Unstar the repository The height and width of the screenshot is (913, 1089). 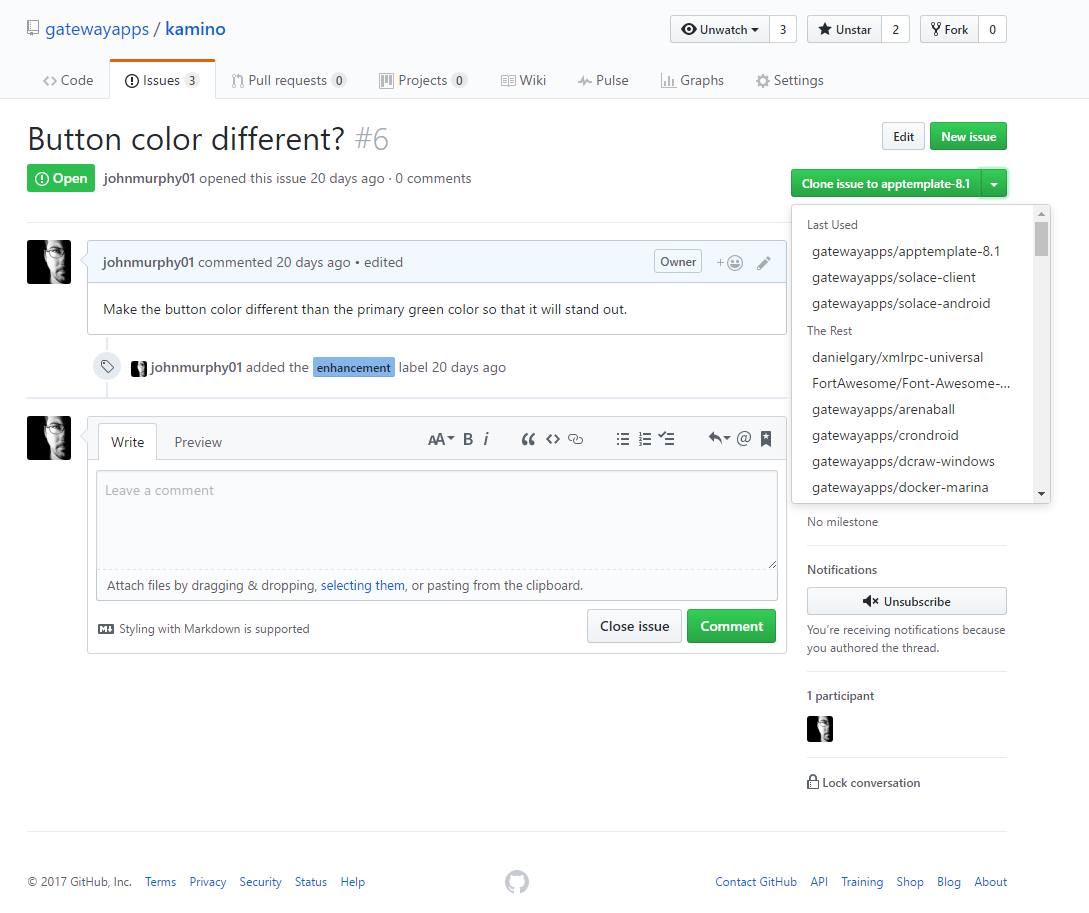(845, 29)
